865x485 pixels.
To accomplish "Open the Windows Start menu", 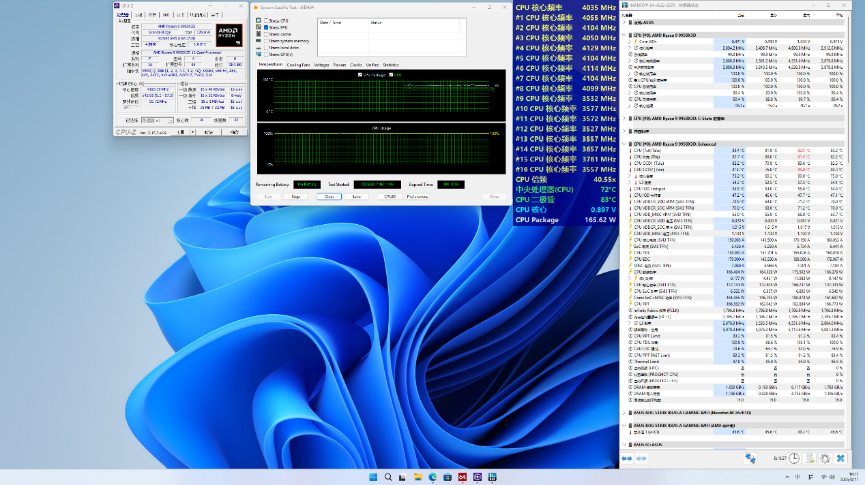I will 375,476.
